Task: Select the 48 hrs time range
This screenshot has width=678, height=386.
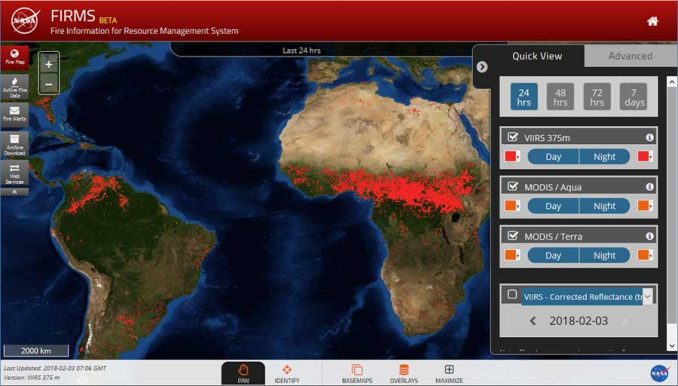Action: click(560, 97)
